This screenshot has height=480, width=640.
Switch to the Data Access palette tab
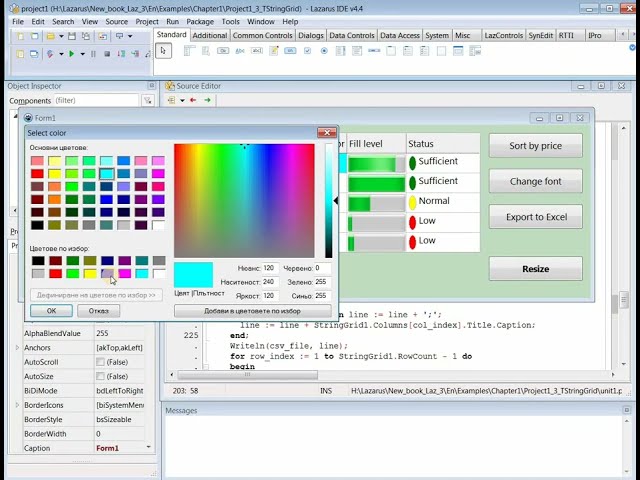[400, 36]
